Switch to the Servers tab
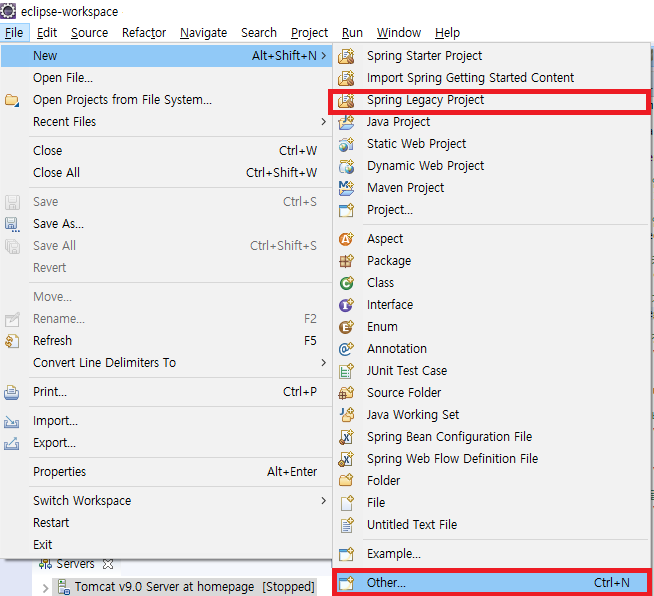Image resolution: width=654 pixels, height=596 pixels. (75, 564)
